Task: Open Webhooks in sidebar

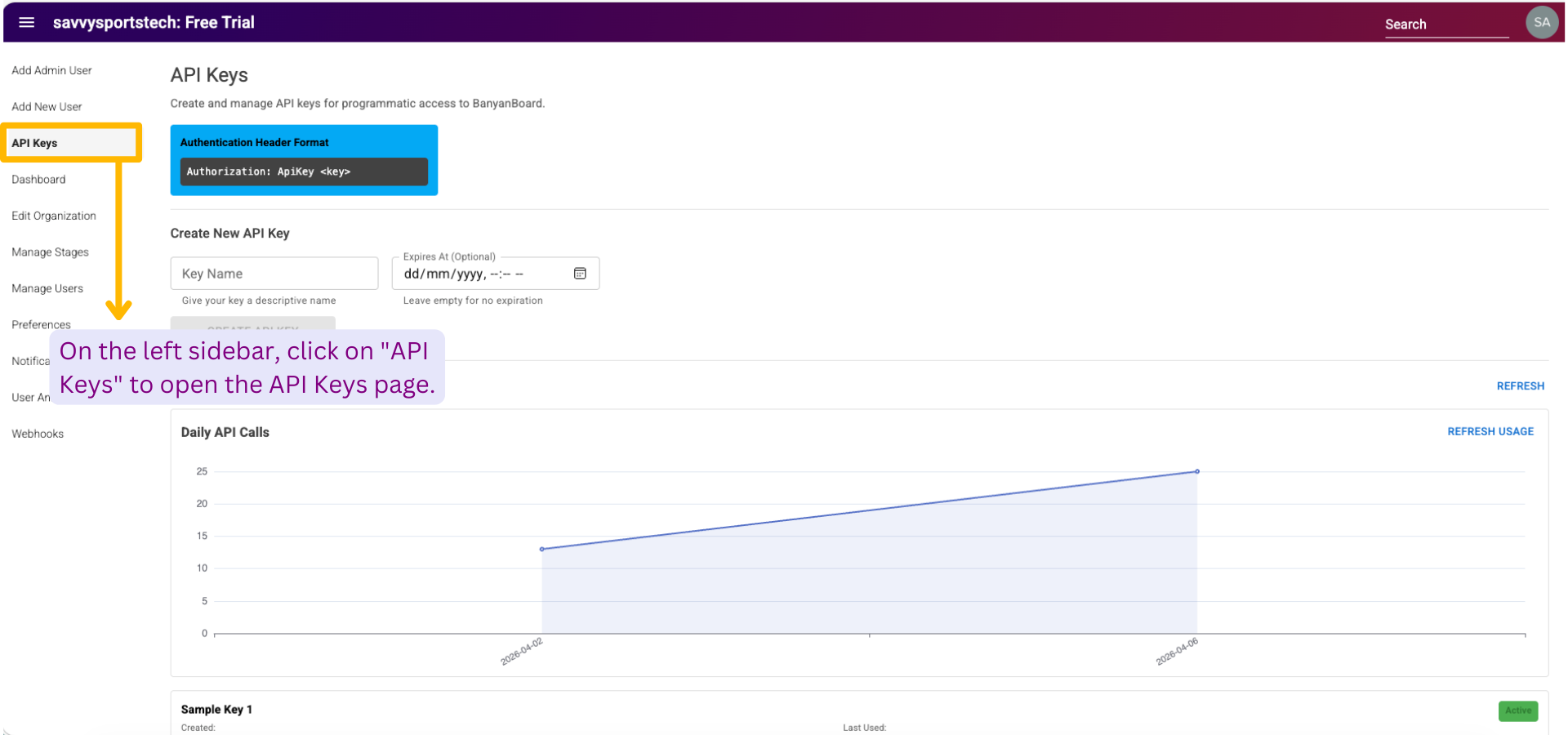Action: [38, 434]
